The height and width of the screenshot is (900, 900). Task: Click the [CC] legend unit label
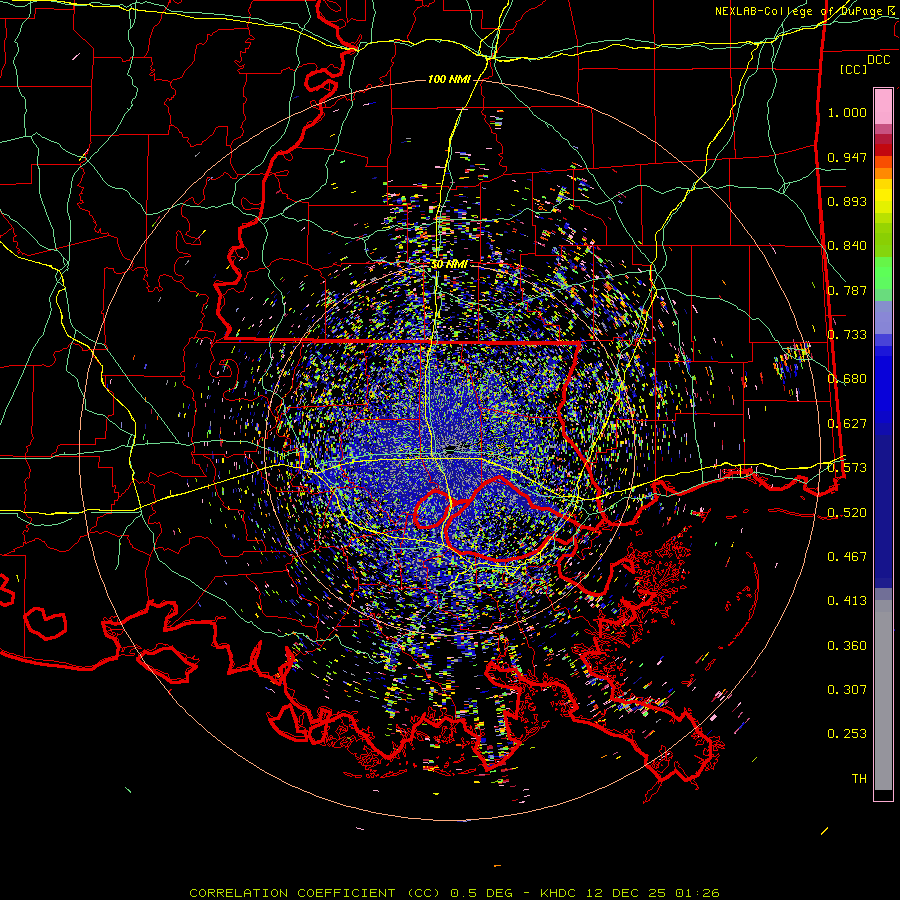click(854, 69)
